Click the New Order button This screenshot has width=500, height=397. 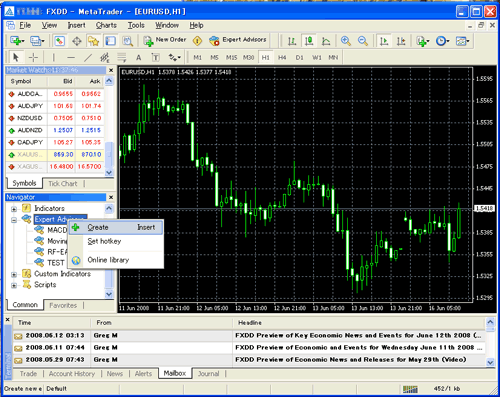click(x=165, y=40)
